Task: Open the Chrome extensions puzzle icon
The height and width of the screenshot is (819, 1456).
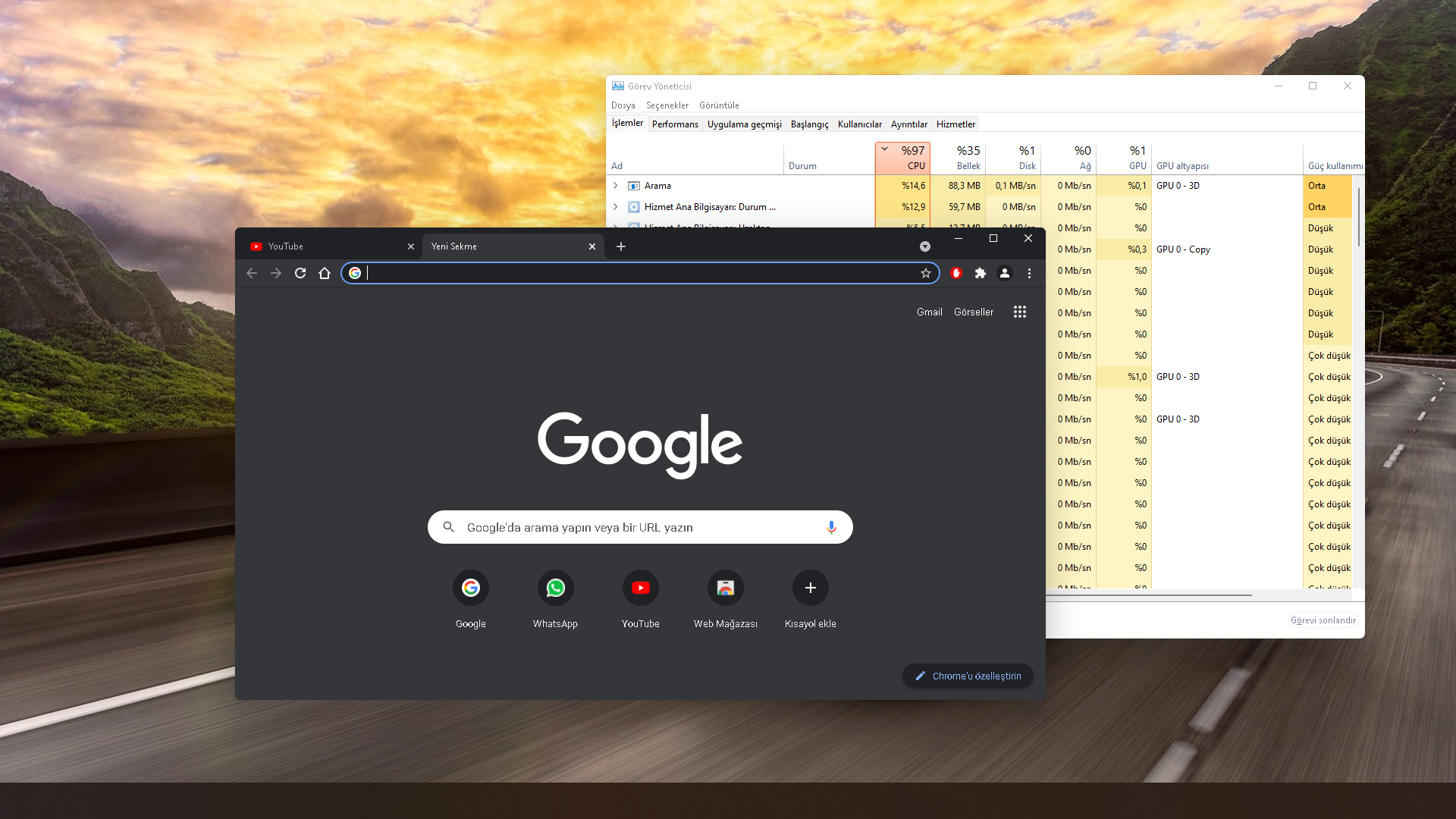Action: pyautogui.click(x=981, y=273)
